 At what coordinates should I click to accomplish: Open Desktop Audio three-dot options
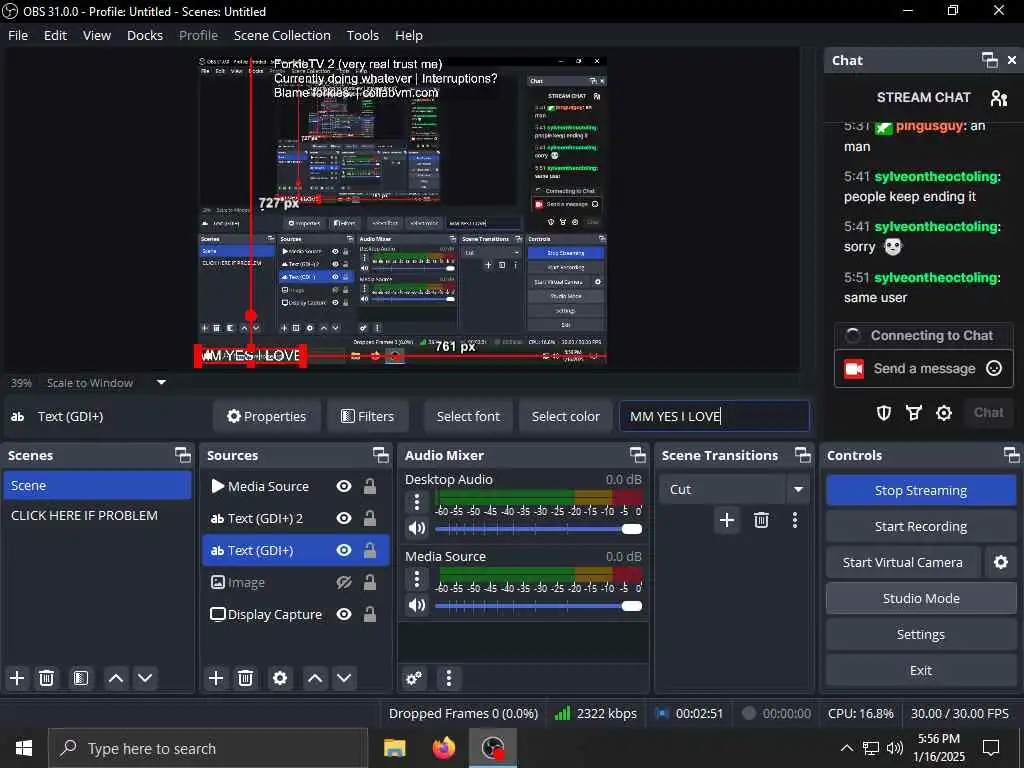(x=417, y=502)
